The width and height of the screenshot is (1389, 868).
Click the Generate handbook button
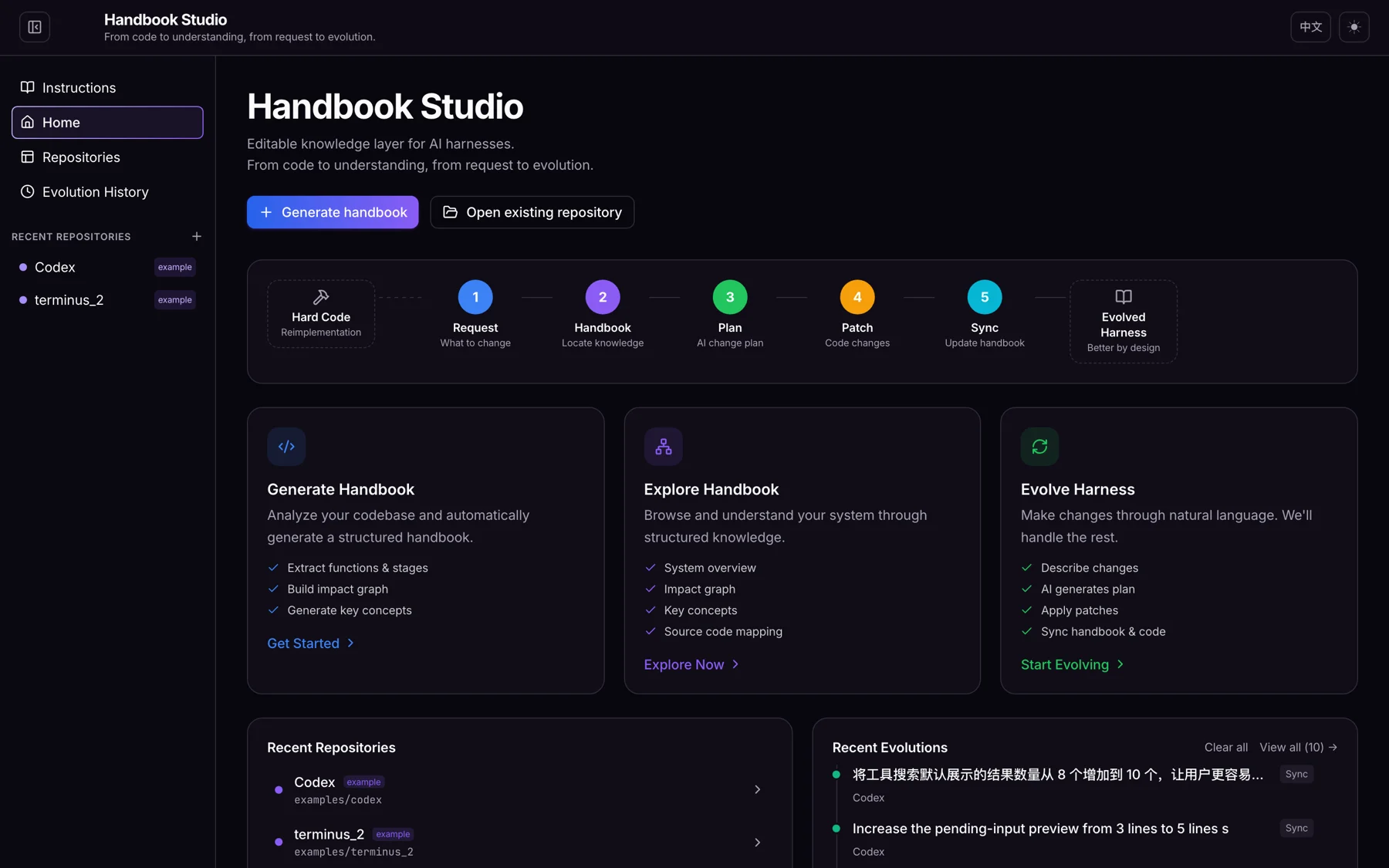(x=333, y=212)
